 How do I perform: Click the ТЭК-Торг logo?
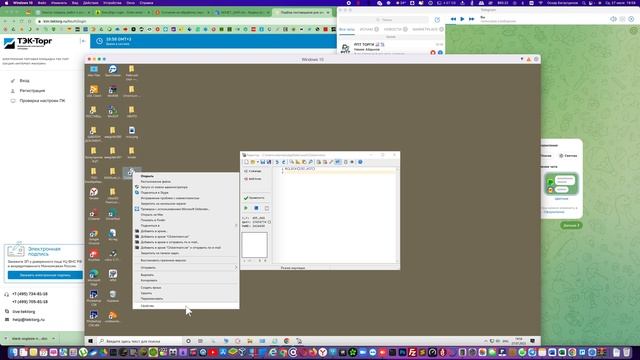pos(28,42)
